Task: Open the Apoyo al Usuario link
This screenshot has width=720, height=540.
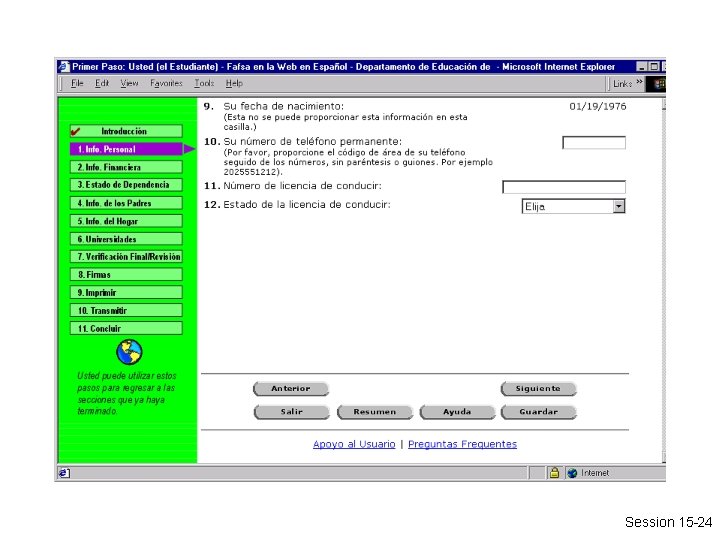Action: pos(354,444)
